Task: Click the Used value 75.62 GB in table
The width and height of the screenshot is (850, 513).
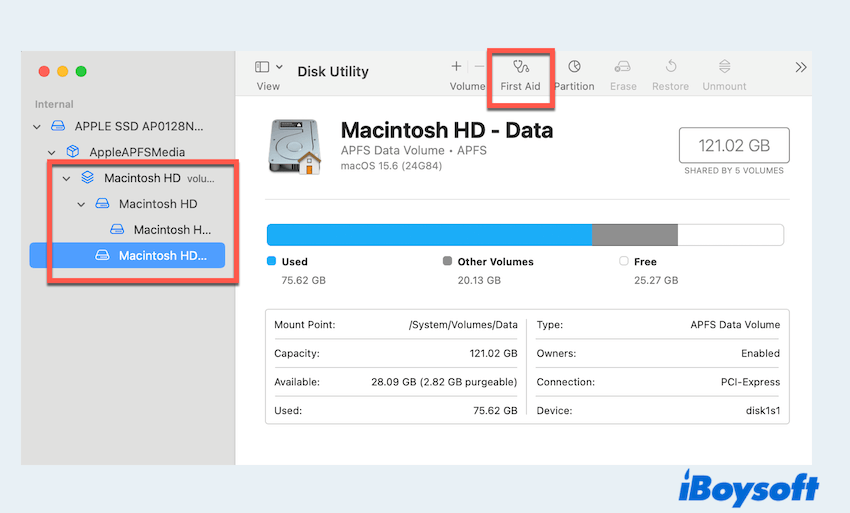Action: tap(495, 411)
